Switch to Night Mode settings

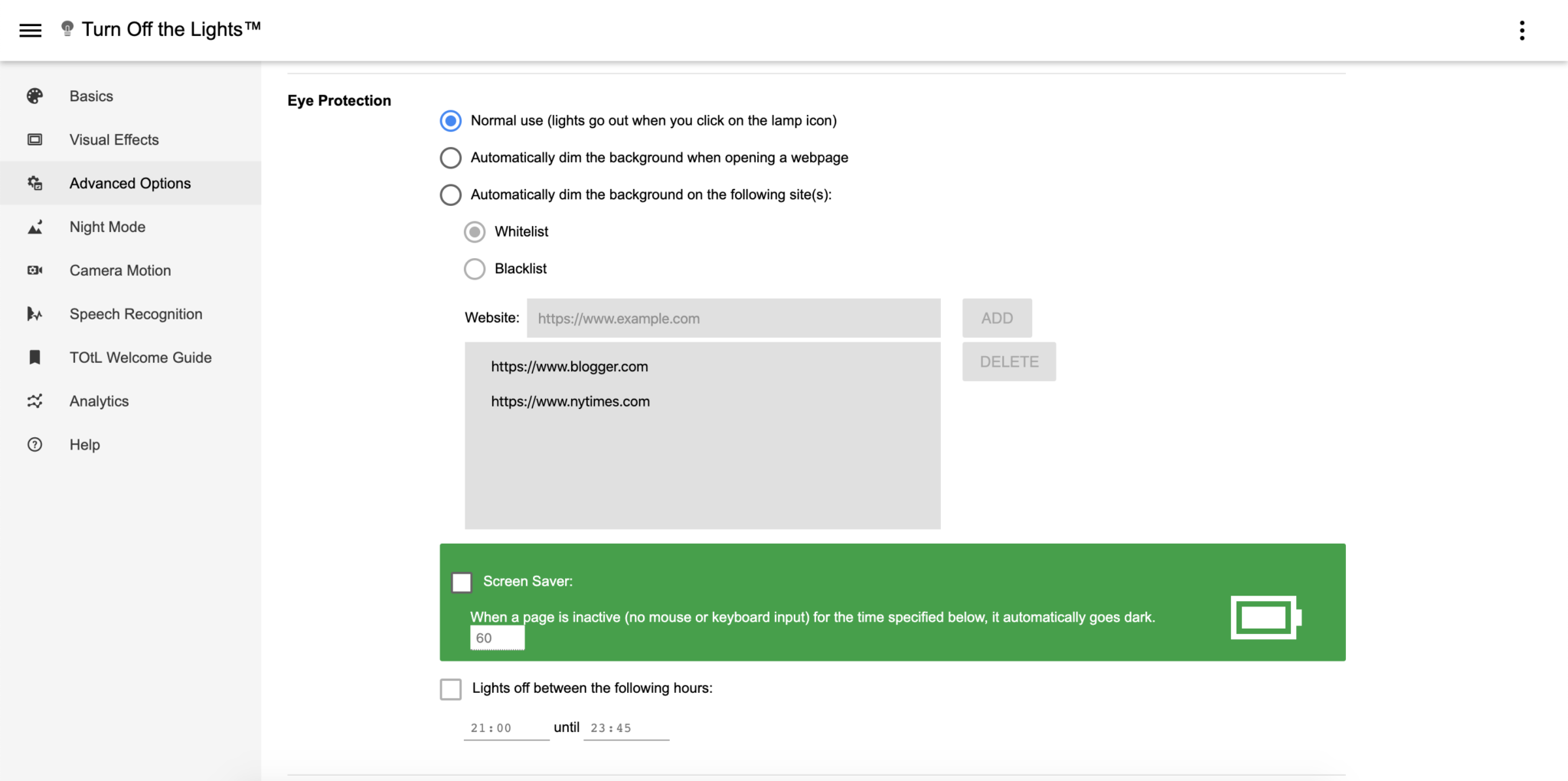coord(130,227)
